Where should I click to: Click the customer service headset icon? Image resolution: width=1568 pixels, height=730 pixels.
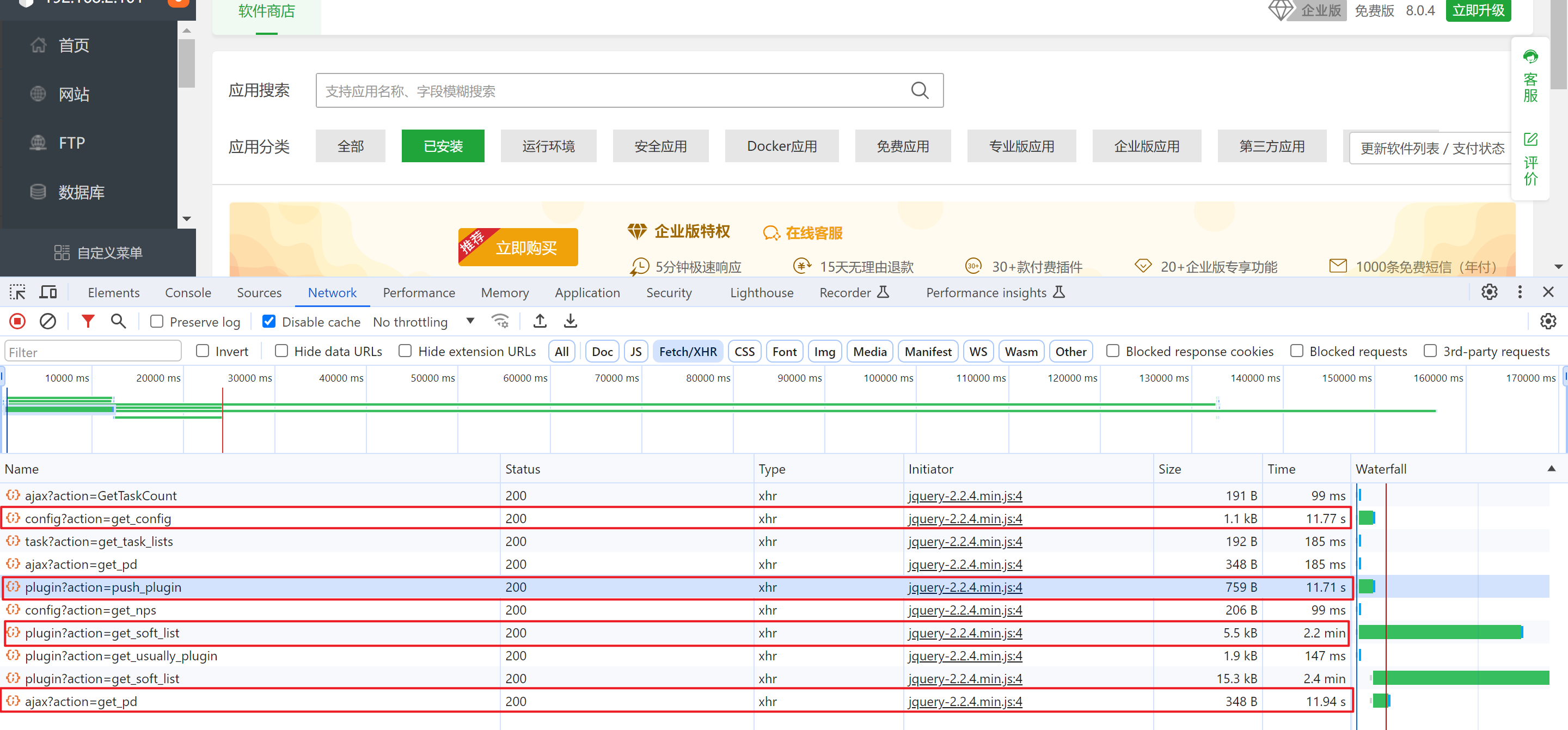click(x=1530, y=57)
